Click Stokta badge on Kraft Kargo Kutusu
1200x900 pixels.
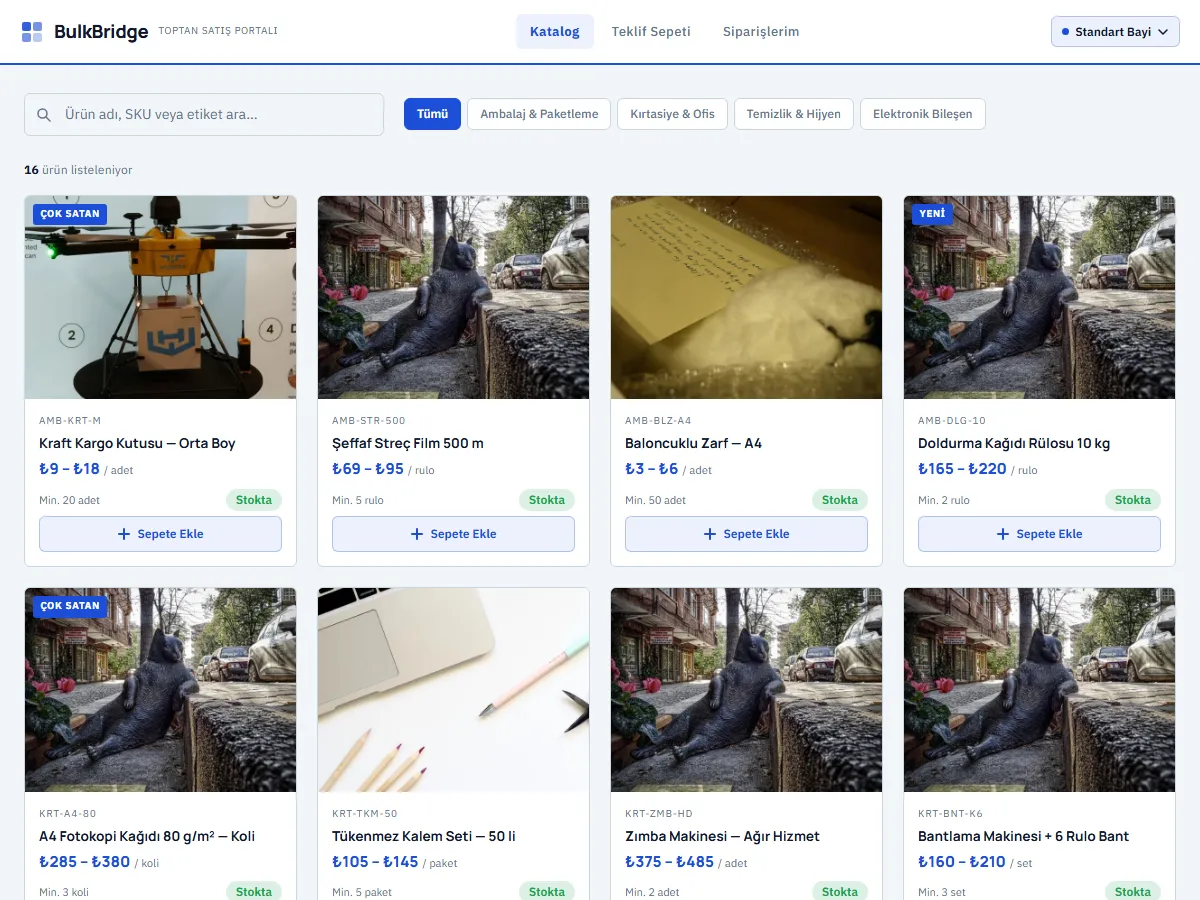coord(254,500)
